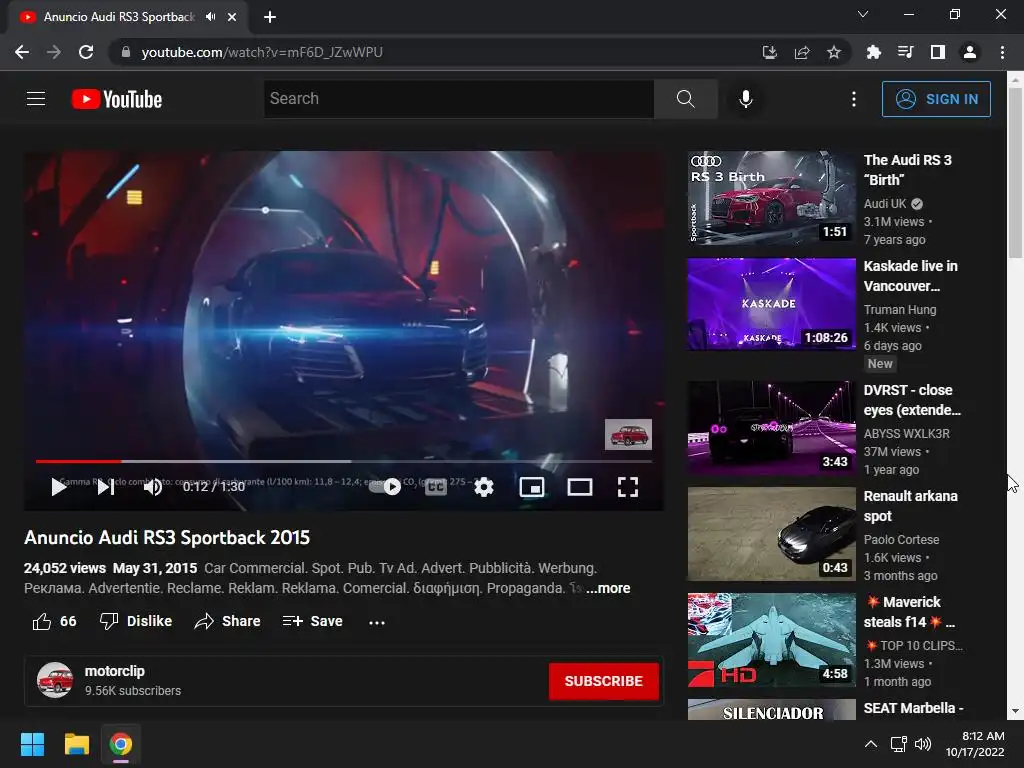Open DVRST close eyes video thumbnail
Viewport: 1024px width, 768px height.
(x=771, y=428)
